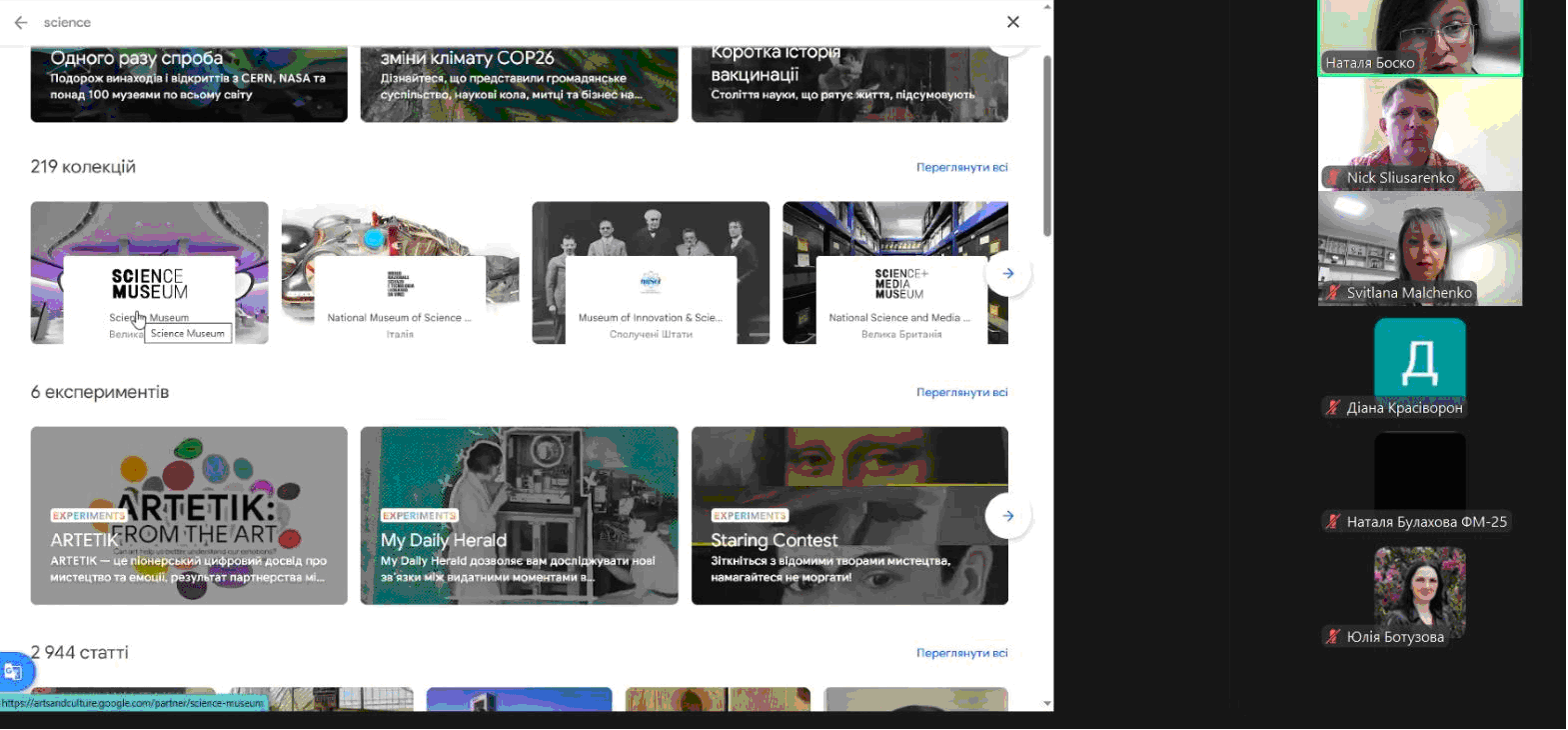Open the Science Museum collection card
This screenshot has height=730, width=1568.
tap(149, 273)
